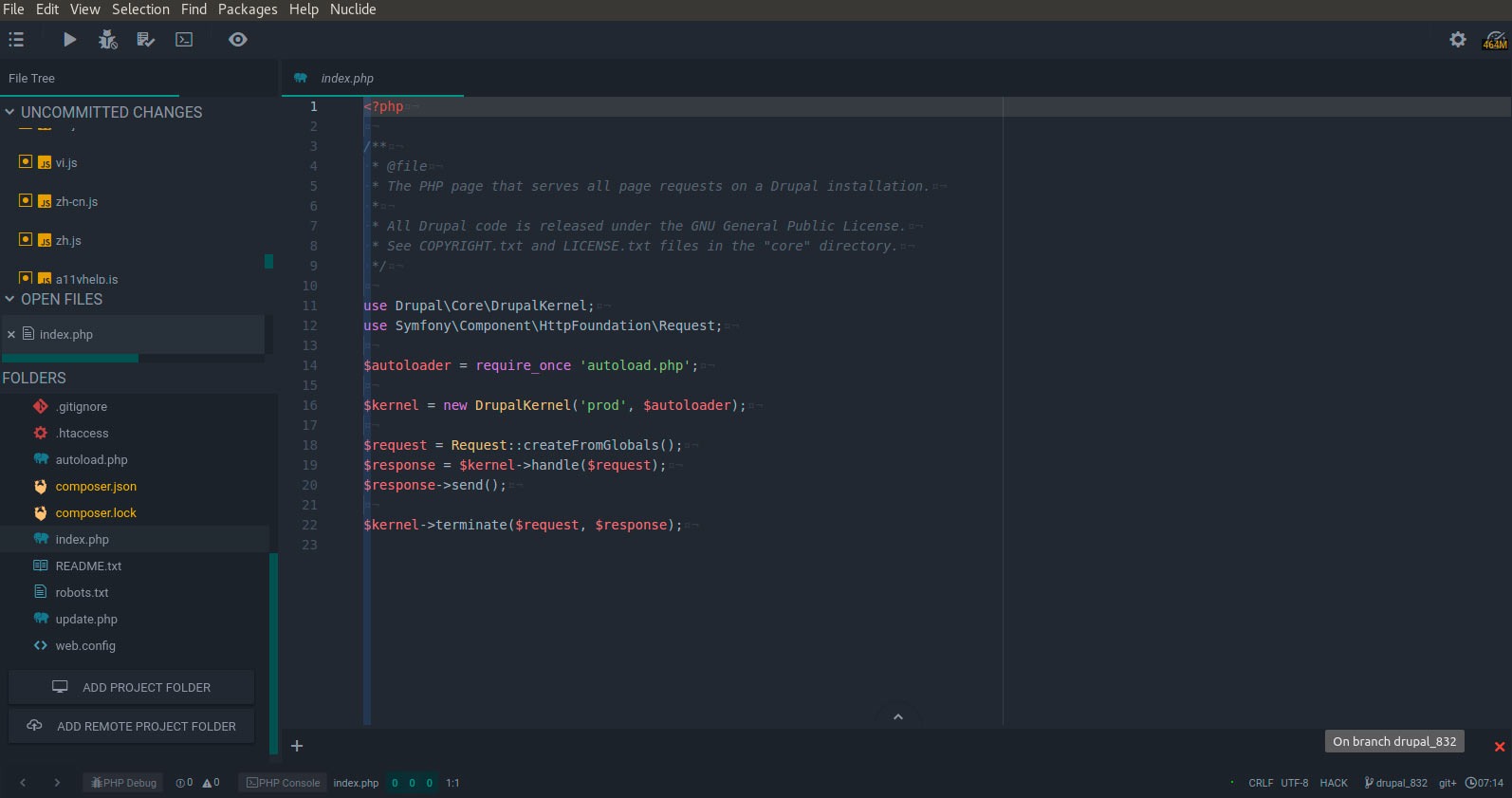The height and width of the screenshot is (798, 1512).
Task: Open the Find menu
Action: click(194, 9)
